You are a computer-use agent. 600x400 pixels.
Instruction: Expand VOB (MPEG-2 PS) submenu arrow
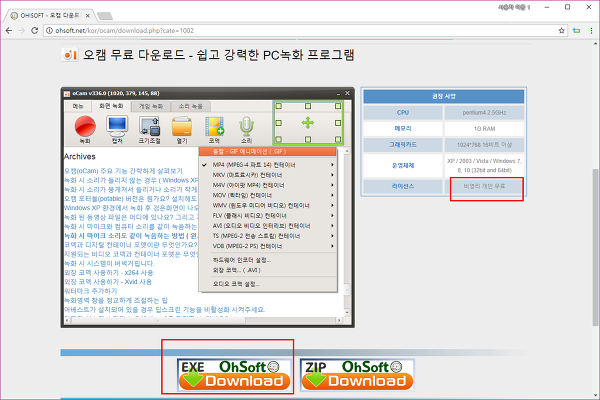pyautogui.click(x=332, y=246)
